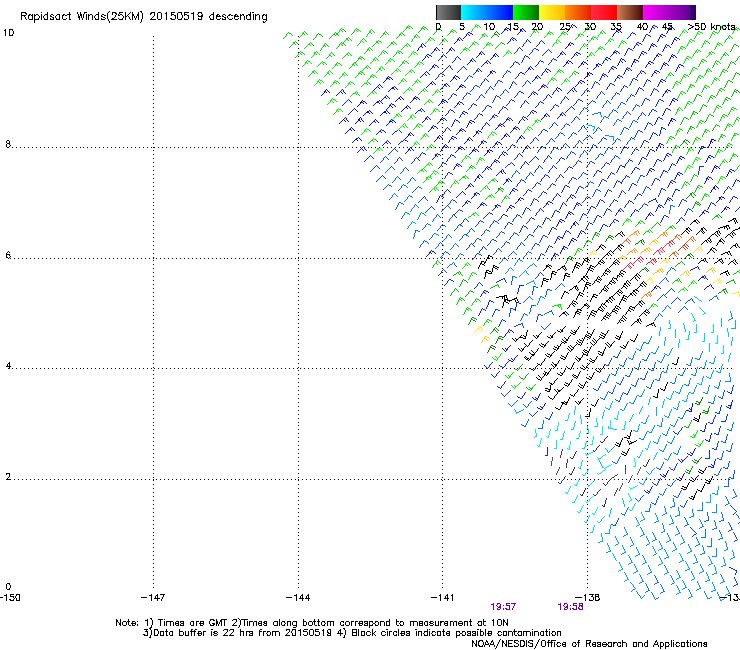Click the longitude '-144' axis label

(x=298, y=598)
